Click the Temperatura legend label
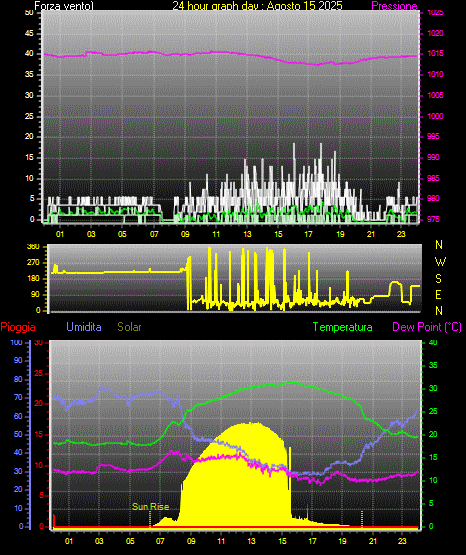 342,327
